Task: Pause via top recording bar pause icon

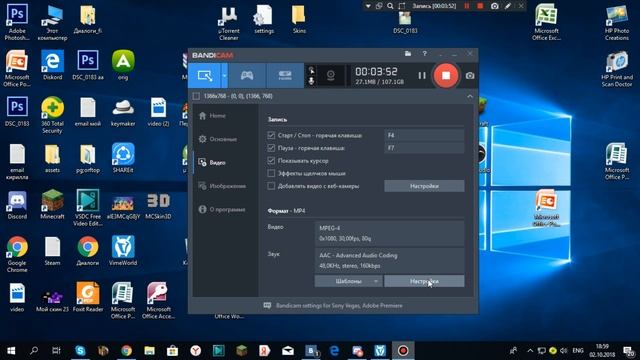Action: [467, 6]
